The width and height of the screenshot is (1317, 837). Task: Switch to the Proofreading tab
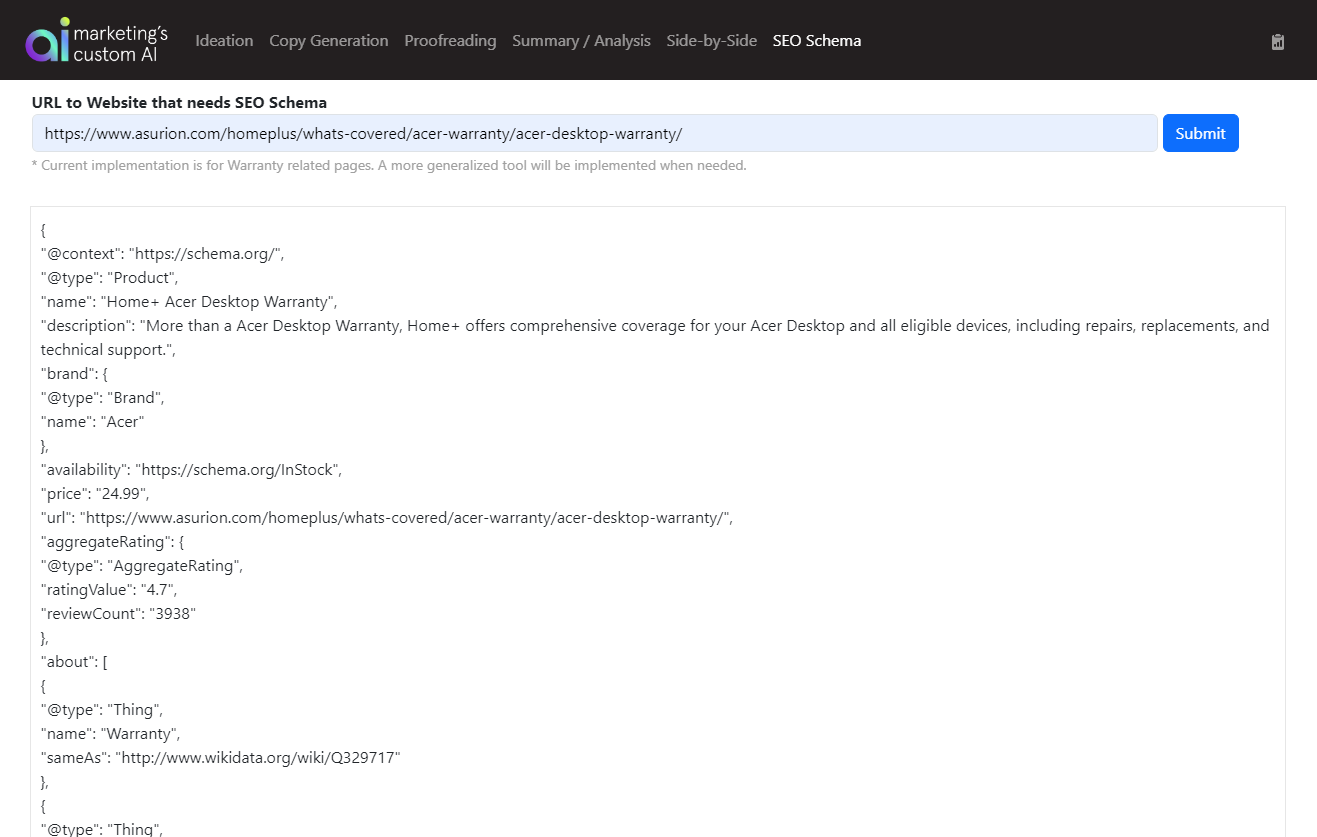click(x=450, y=41)
